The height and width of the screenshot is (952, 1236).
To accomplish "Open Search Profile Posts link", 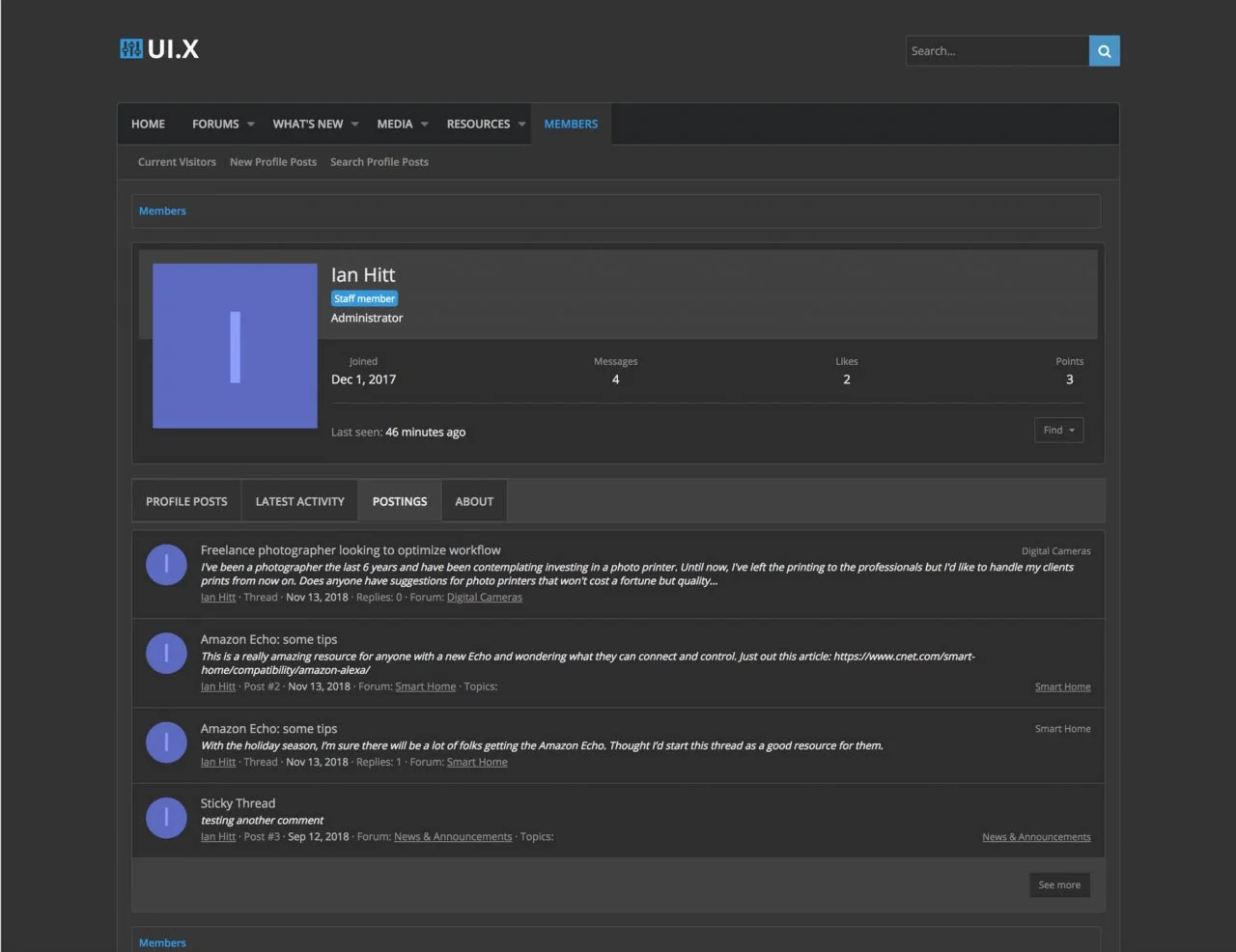I will (379, 162).
